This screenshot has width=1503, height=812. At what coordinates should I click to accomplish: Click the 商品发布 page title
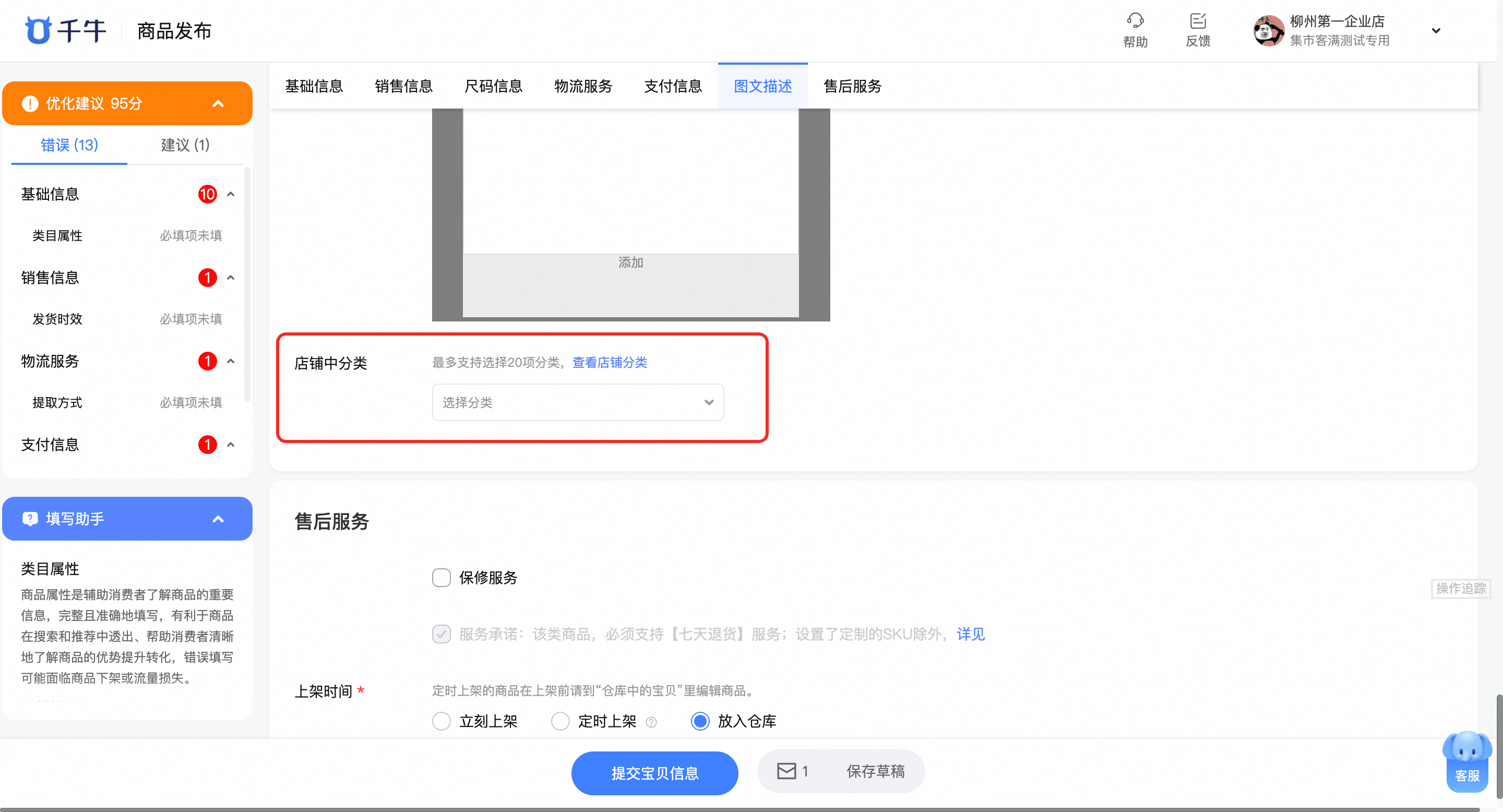[x=174, y=30]
